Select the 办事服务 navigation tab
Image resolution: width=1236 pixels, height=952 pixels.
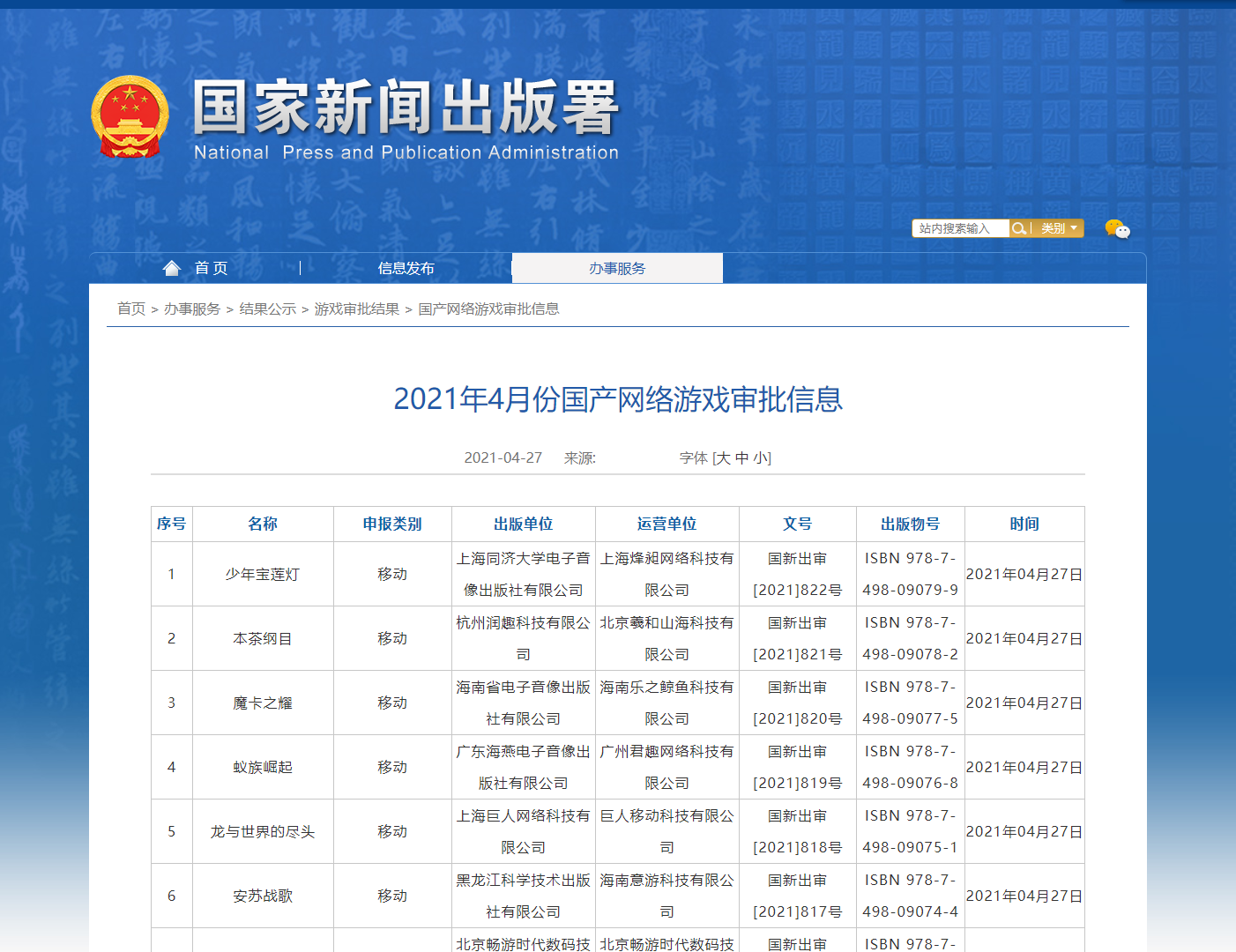coord(617,268)
